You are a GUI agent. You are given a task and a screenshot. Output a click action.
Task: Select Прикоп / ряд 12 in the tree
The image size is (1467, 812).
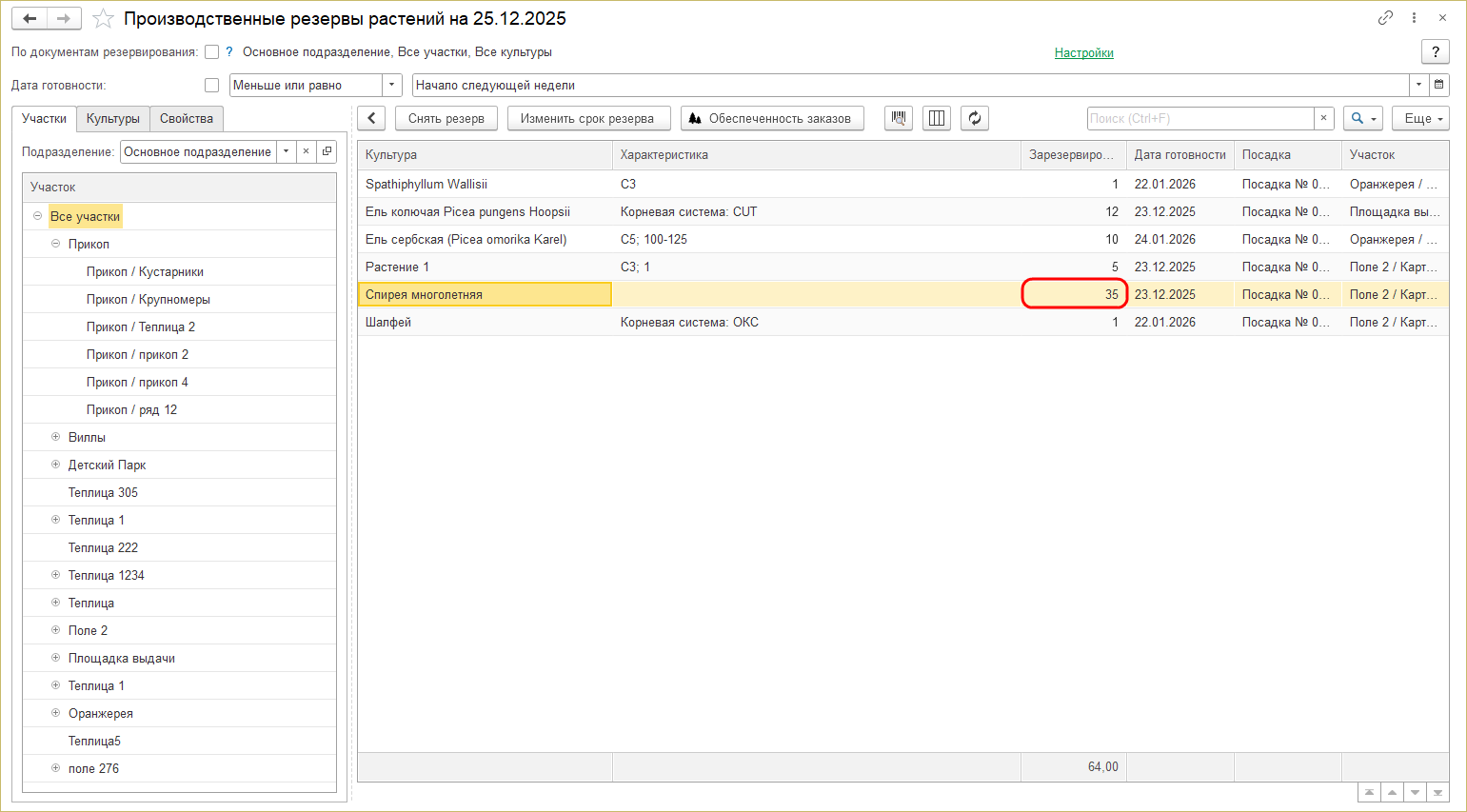coord(131,409)
